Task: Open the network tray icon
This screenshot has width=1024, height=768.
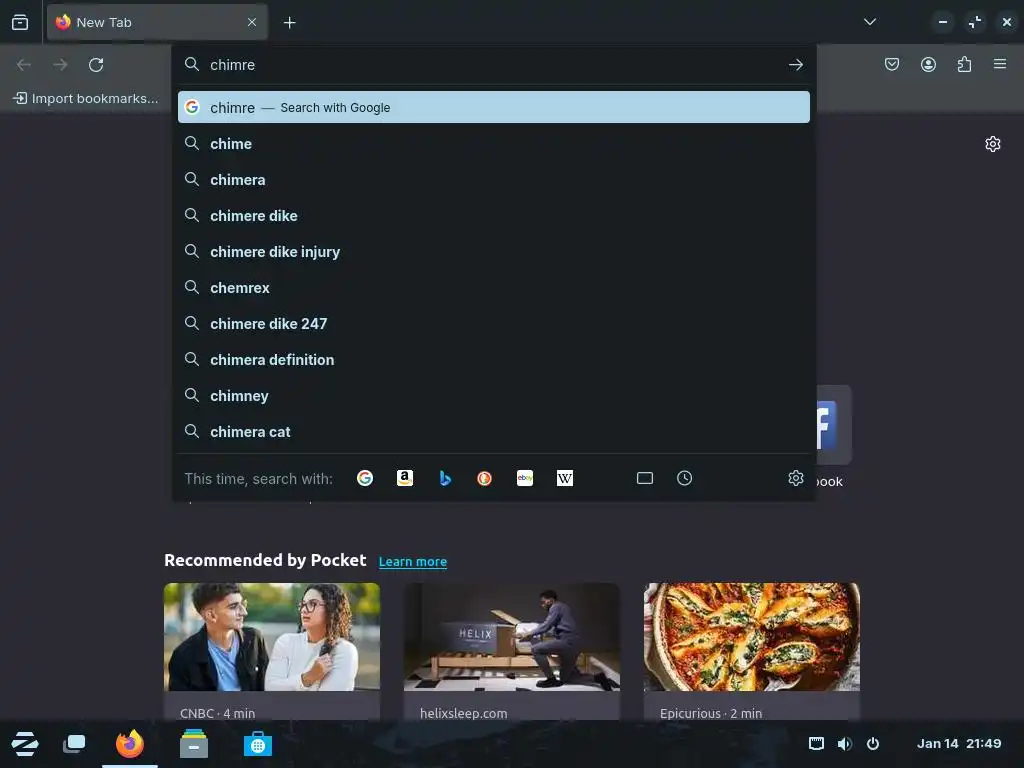Action: point(816,743)
